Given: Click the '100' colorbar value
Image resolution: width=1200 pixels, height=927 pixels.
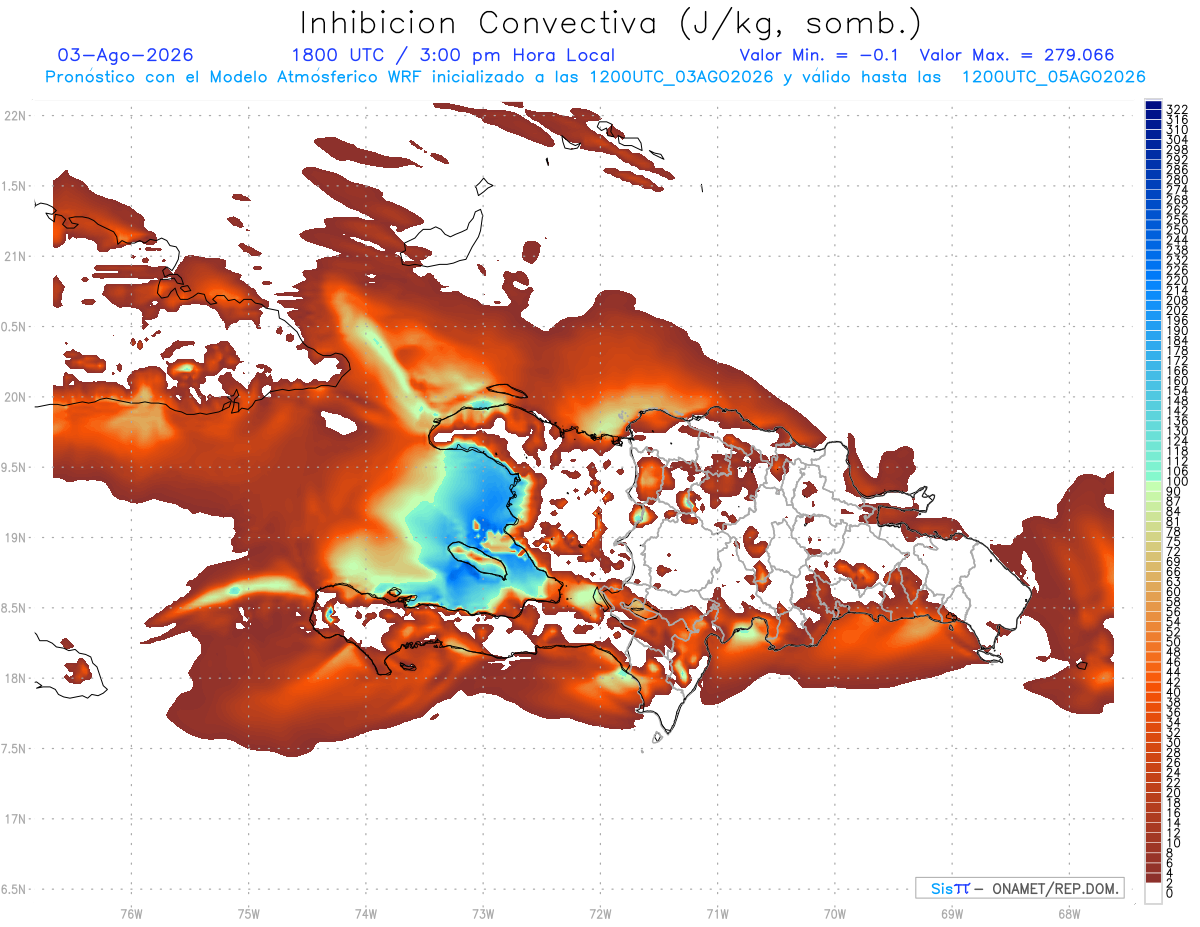Looking at the screenshot, I should pyautogui.click(x=1177, y=483).
